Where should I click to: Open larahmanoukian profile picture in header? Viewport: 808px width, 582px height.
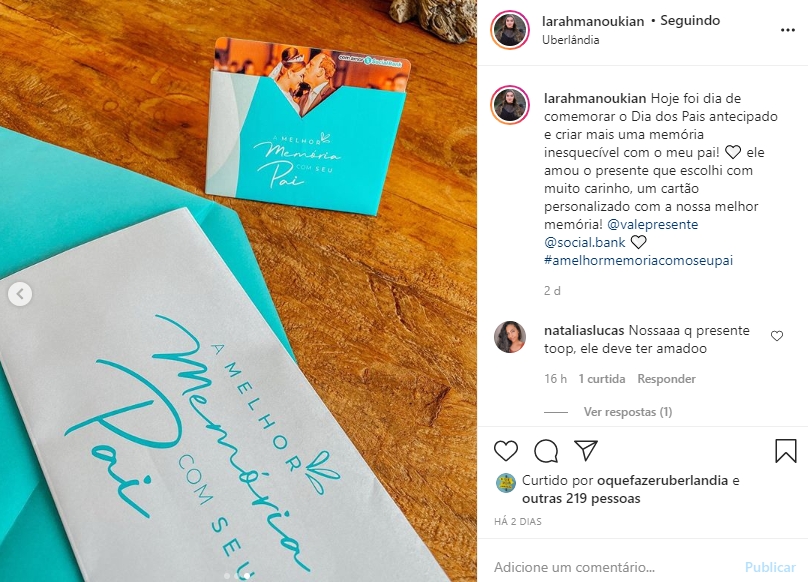(x=510, y=30)
